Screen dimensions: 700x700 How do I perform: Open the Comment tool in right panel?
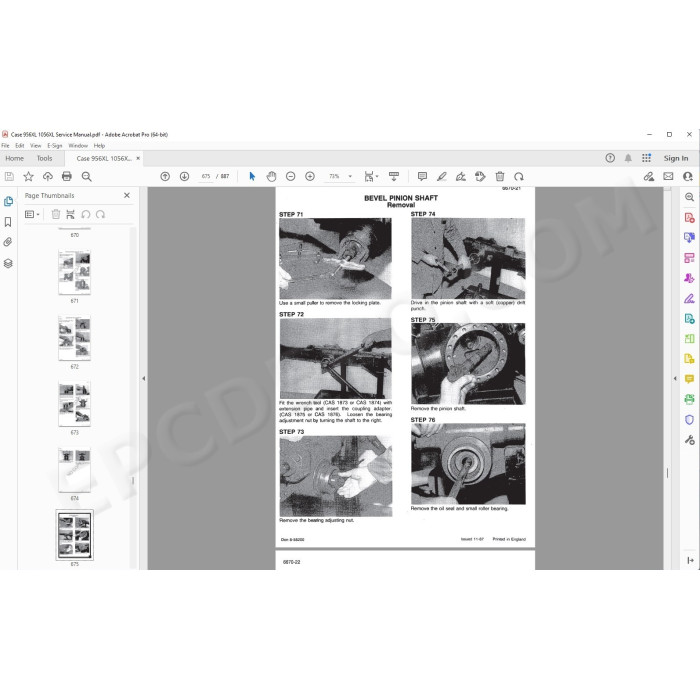689,379
